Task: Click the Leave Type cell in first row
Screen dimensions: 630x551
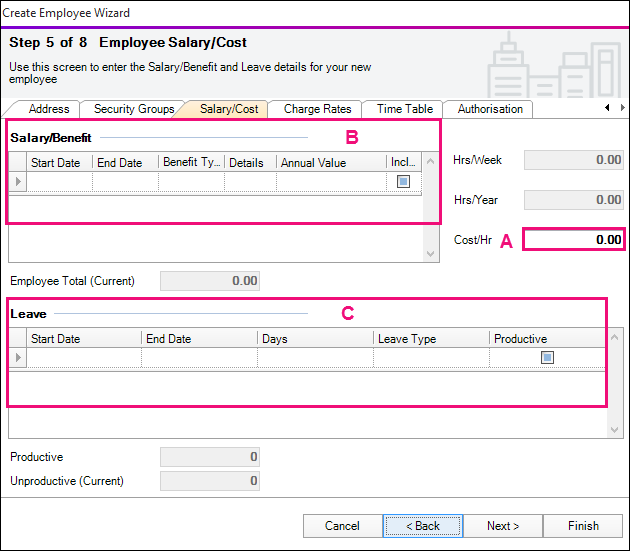Action: pos(431,358)
